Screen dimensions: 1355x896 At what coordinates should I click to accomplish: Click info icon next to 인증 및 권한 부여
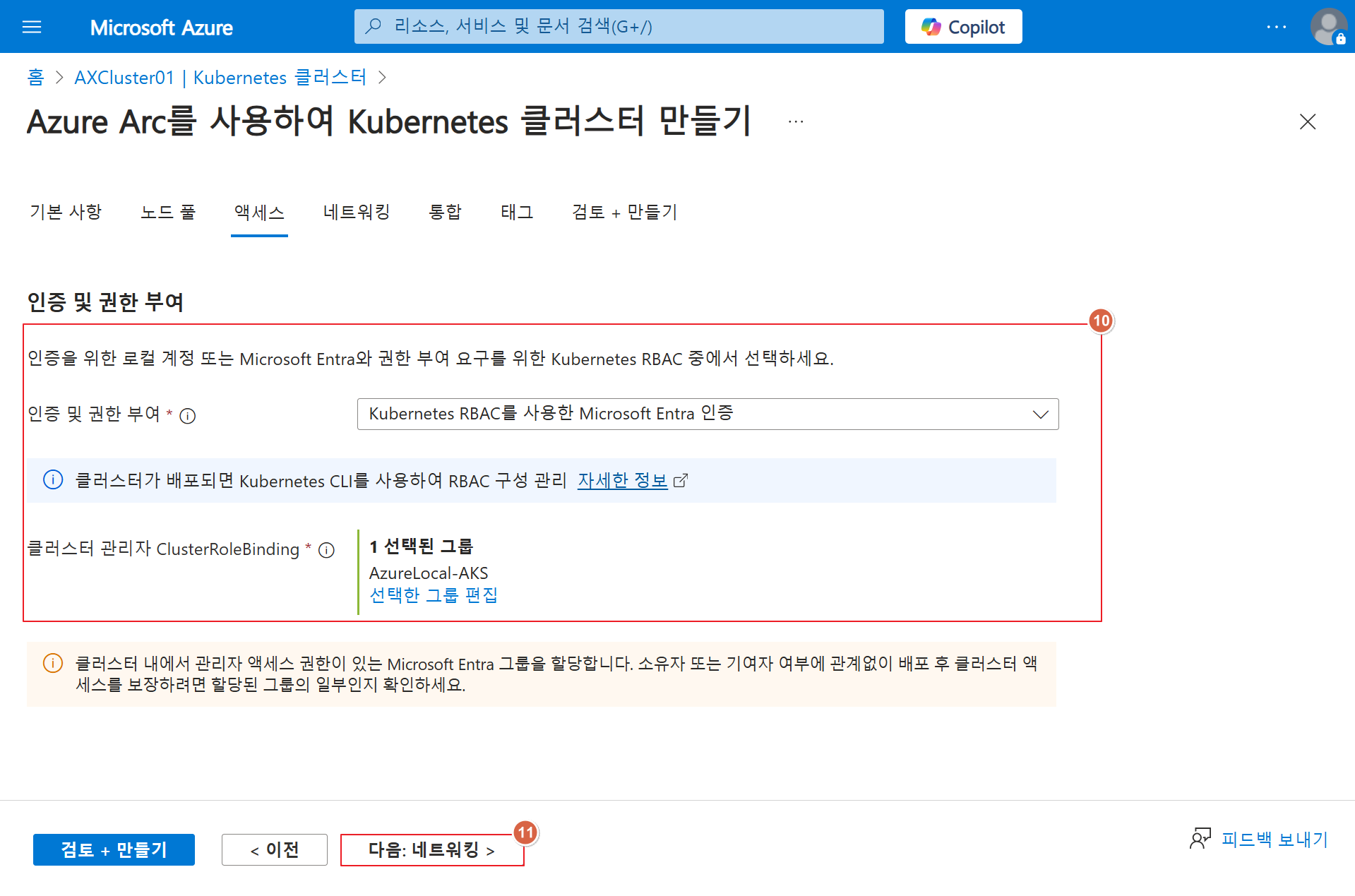click(188, 416)
